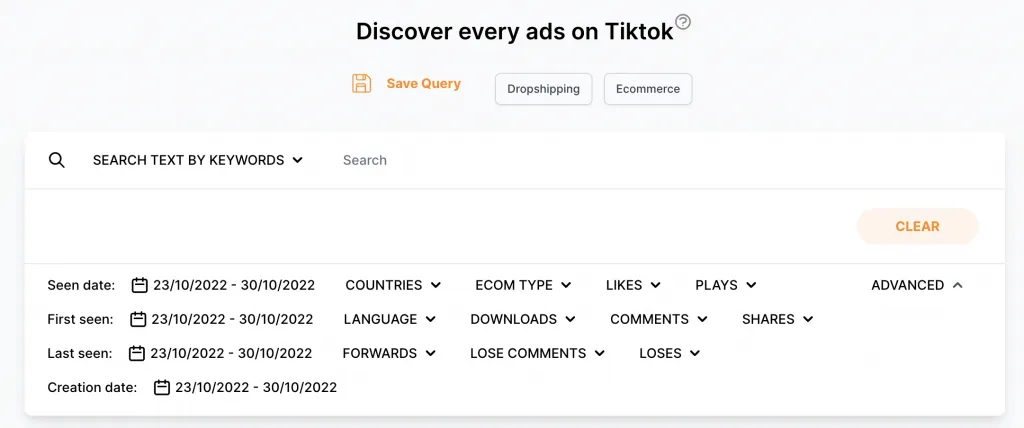
Task: Click the First seen calendar icon
Action: click(138, 319)
